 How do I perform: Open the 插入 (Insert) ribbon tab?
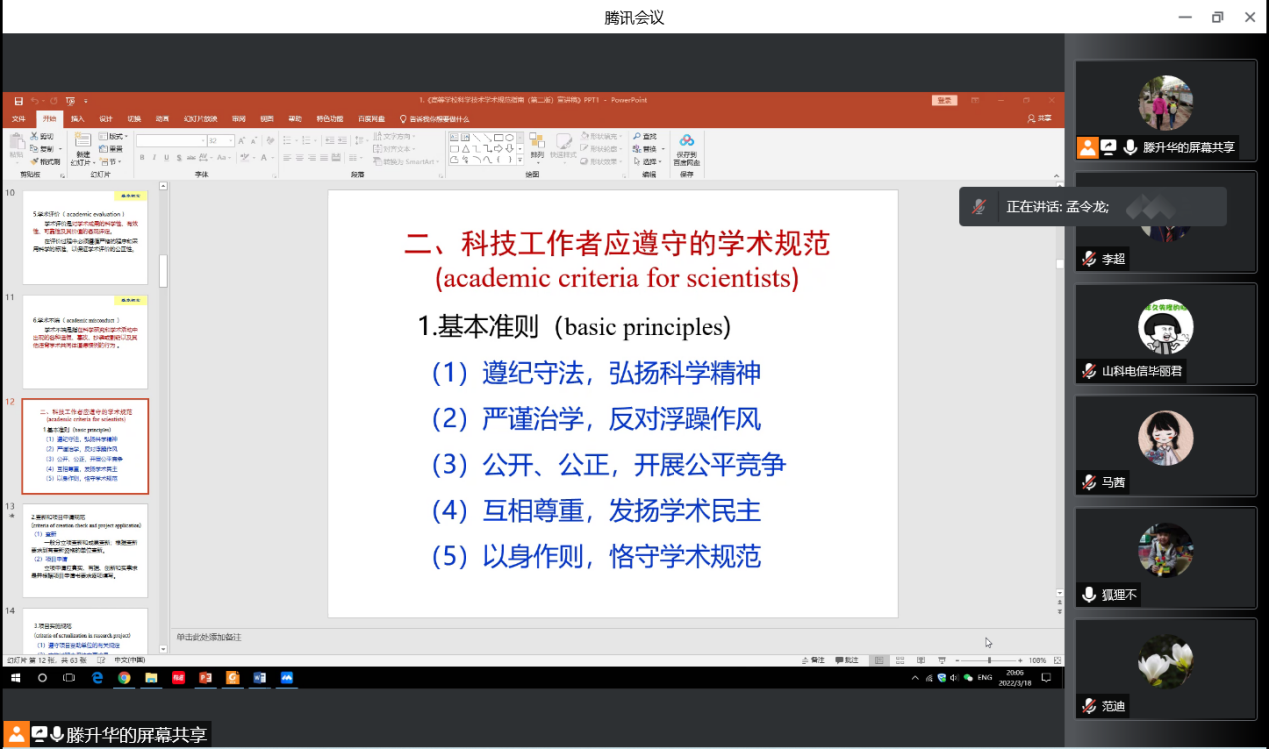(x=77, y=118)
